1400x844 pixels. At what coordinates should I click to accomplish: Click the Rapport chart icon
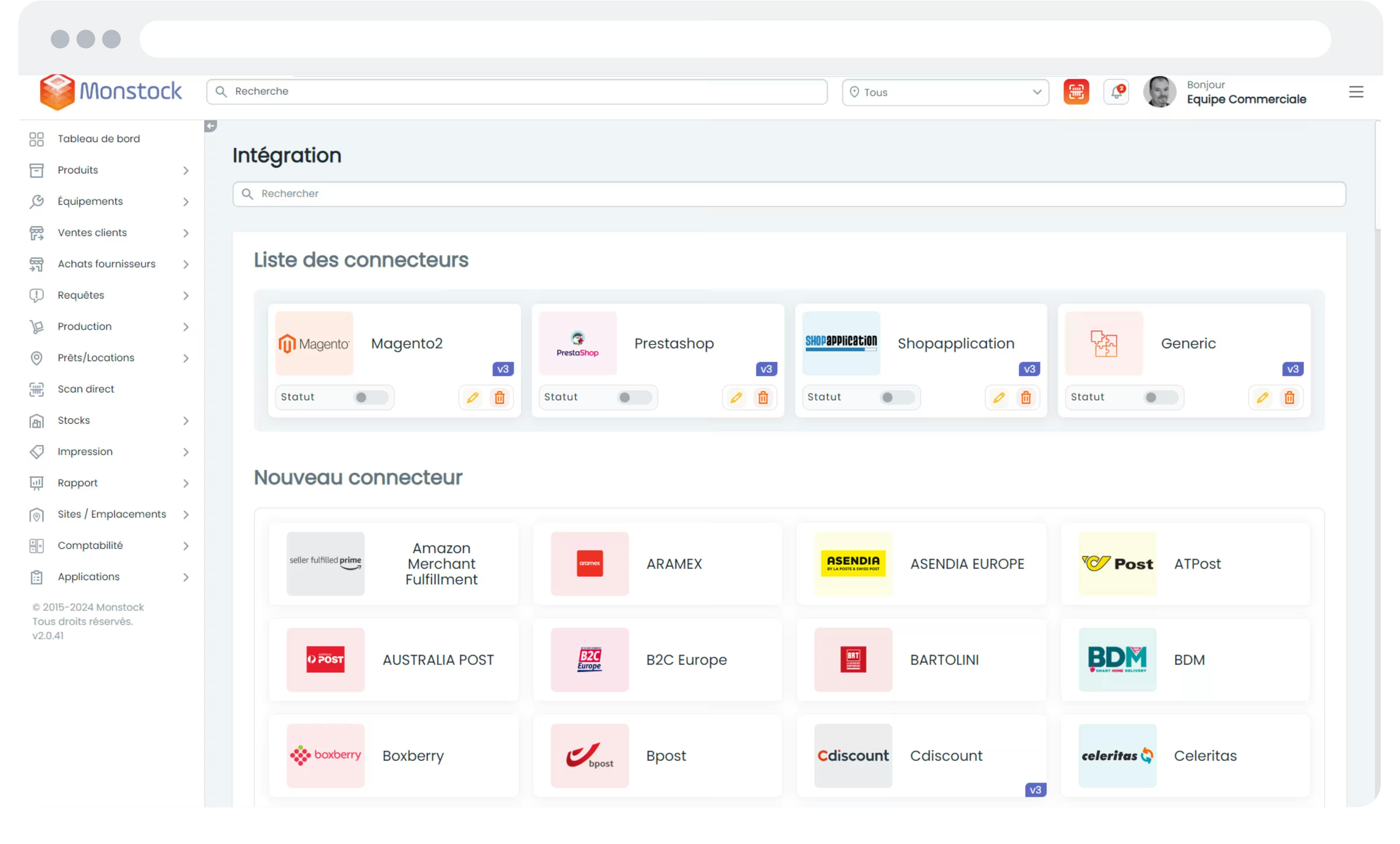[36, 483]
